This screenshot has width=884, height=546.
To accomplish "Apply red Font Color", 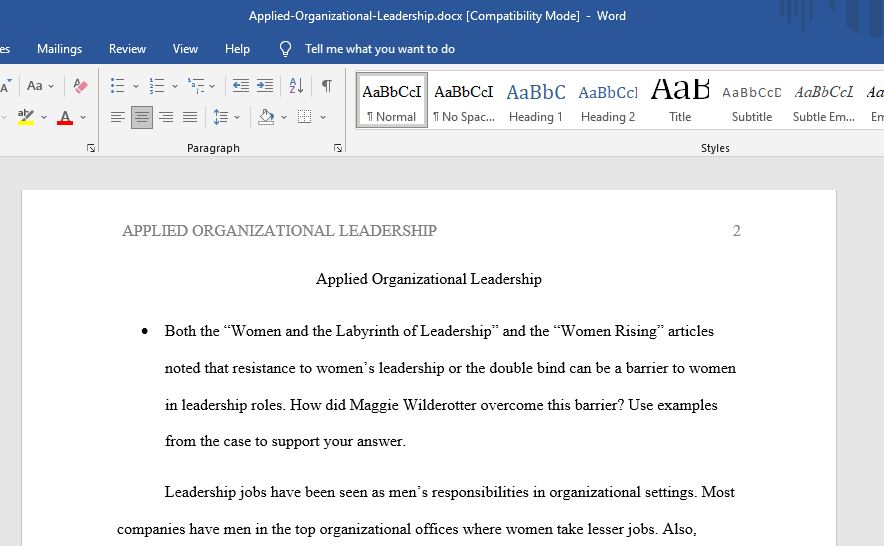I will pyautogui.click(x=65, y=117).
